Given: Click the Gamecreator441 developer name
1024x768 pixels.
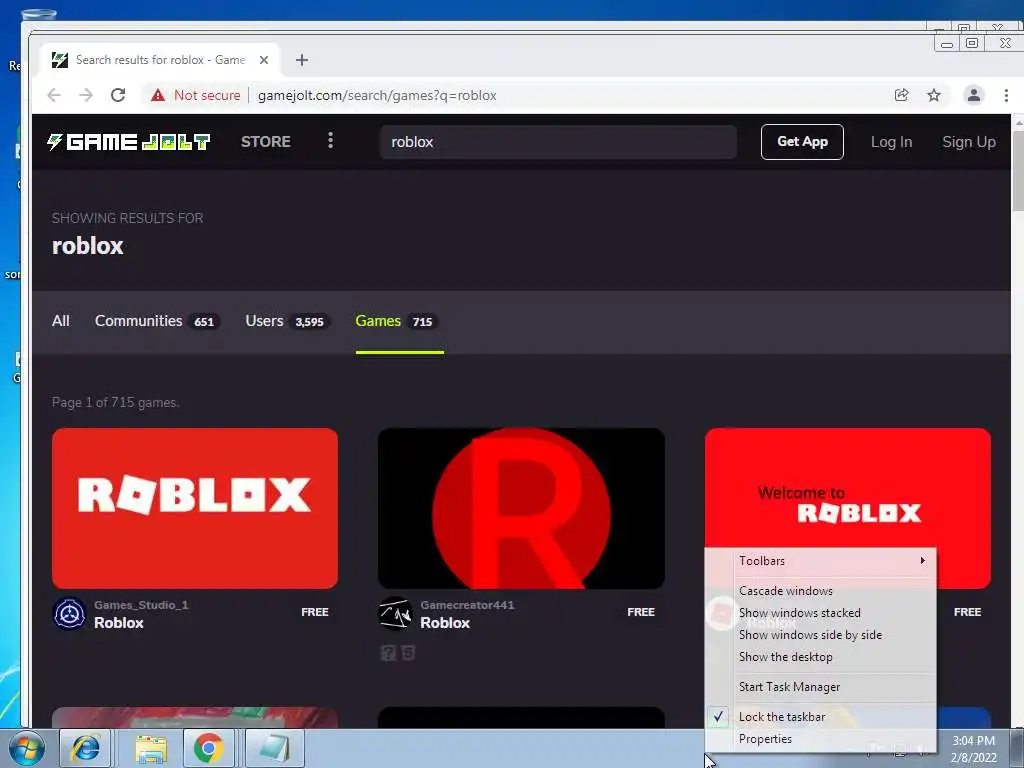Looking at the screenshot, I should (468, 605).
